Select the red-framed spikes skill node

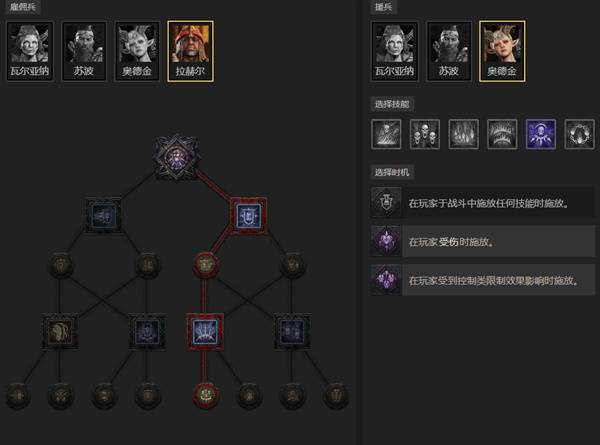click(205, 331)
